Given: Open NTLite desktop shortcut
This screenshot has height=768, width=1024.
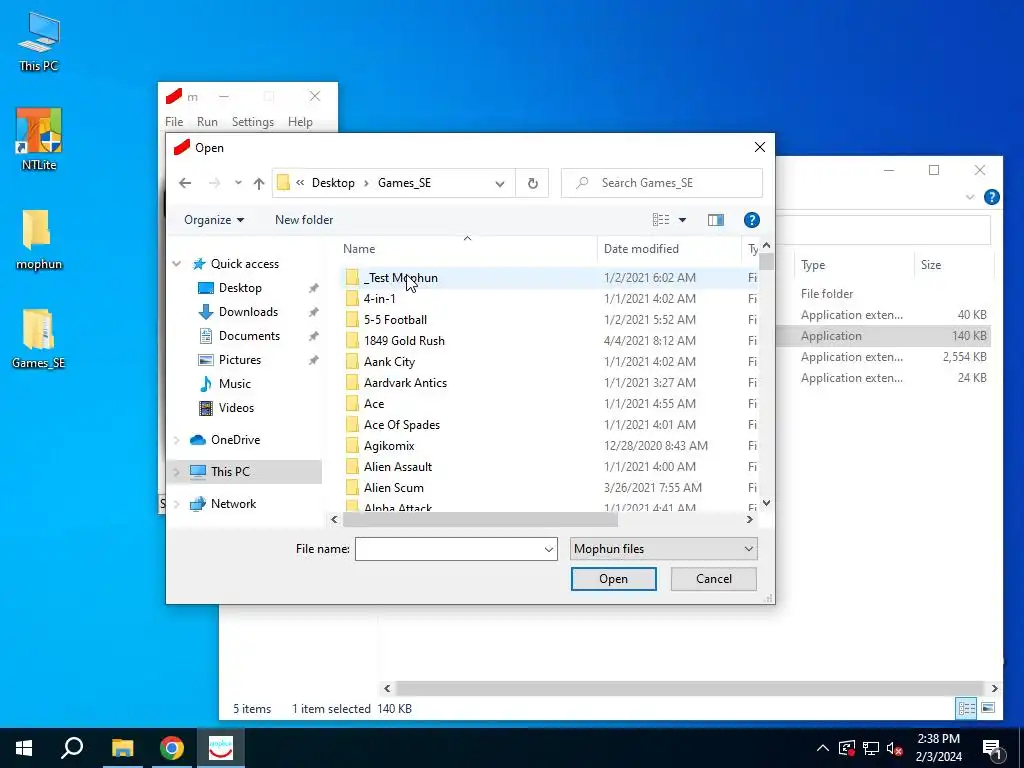Looking at the screenshot, I should [39, 139].
